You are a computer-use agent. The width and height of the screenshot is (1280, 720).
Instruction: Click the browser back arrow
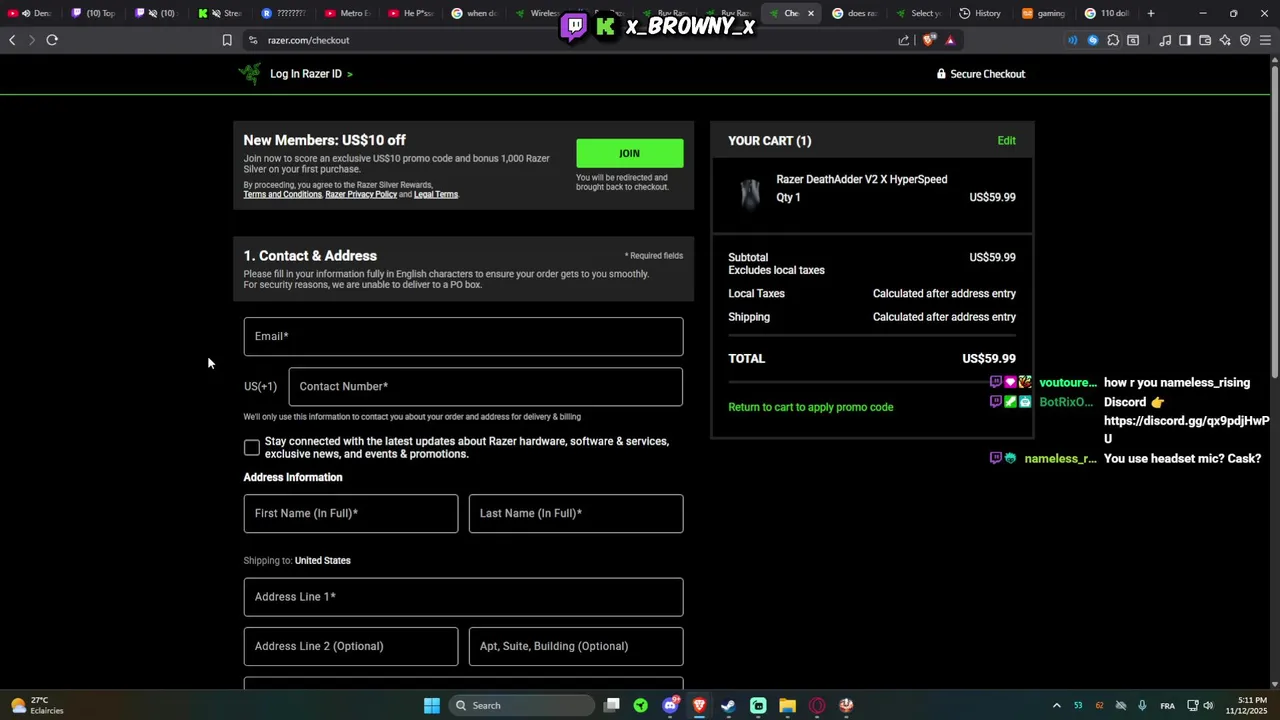12,40
